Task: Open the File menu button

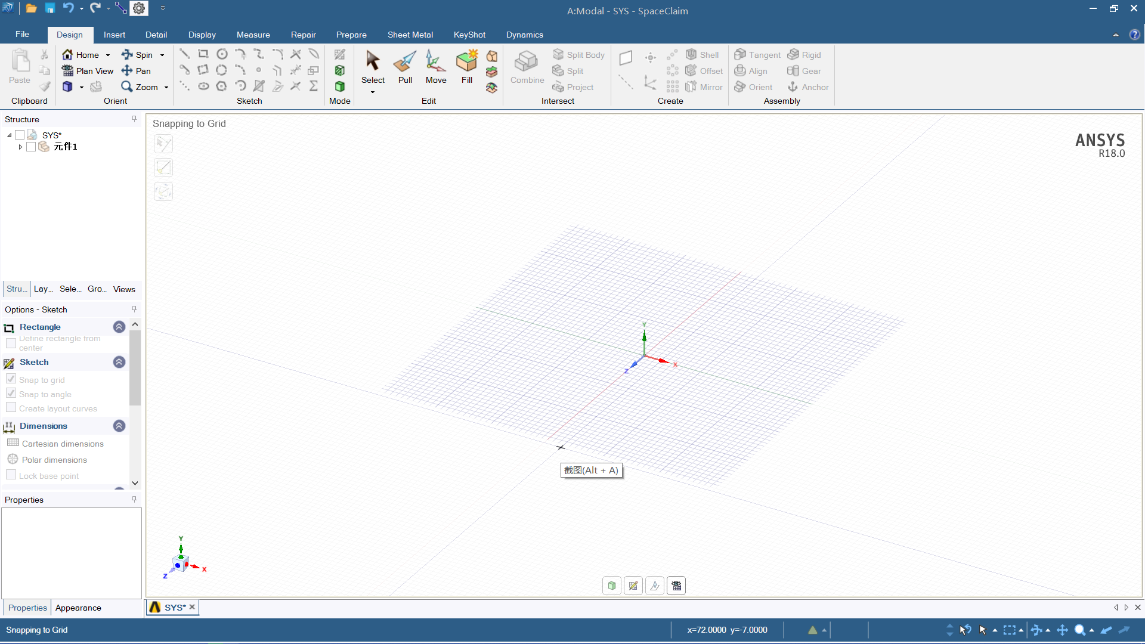Action: point(22,35)
